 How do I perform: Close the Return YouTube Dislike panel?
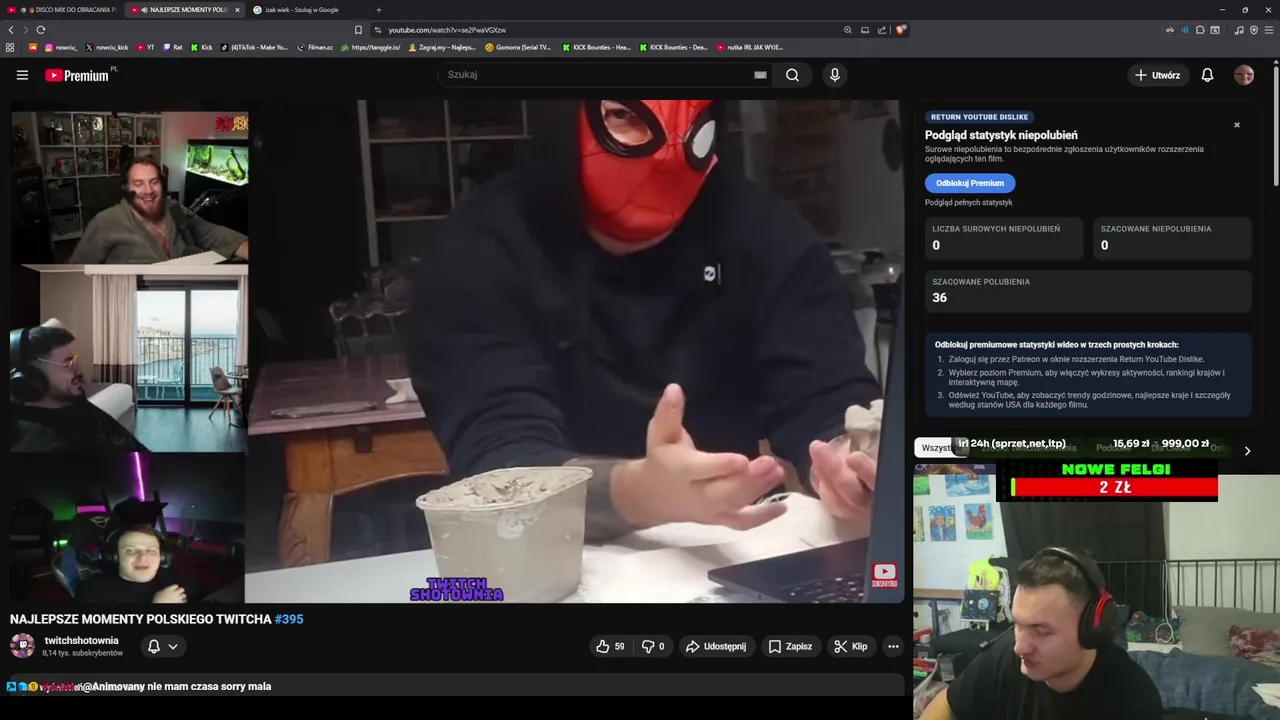pos(1237,125)
